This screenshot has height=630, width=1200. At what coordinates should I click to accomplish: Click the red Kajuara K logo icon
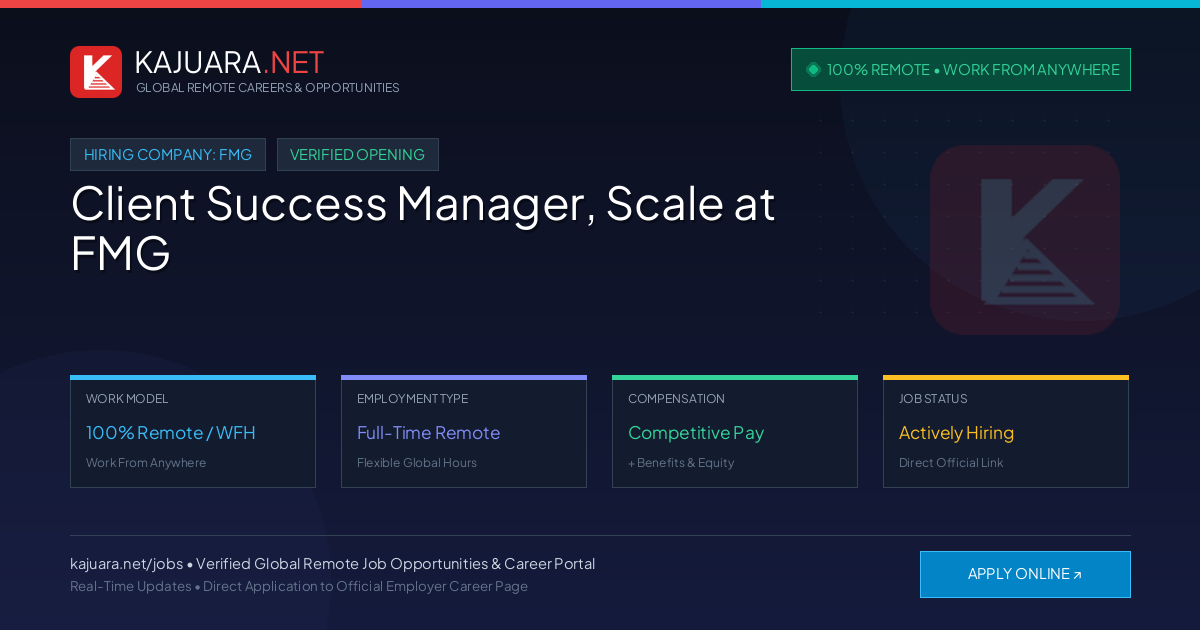[96, 72]
